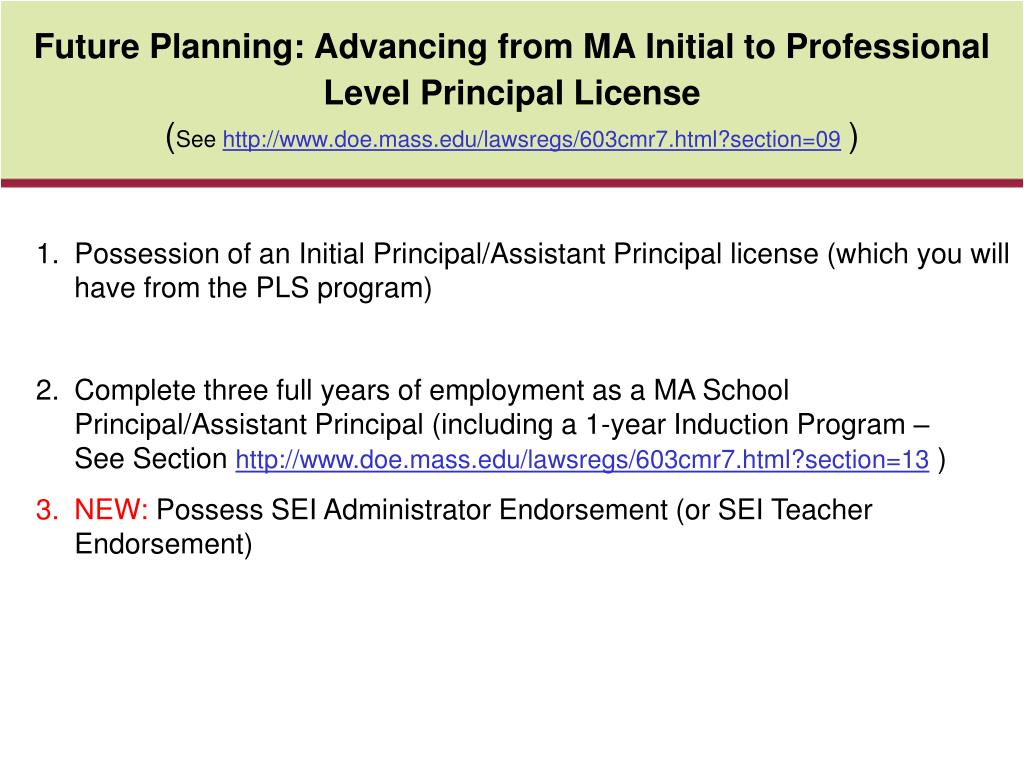Click the '(or SEI Teacher' text
Screen dimensions: 1024x768
(x=775, y=509)
